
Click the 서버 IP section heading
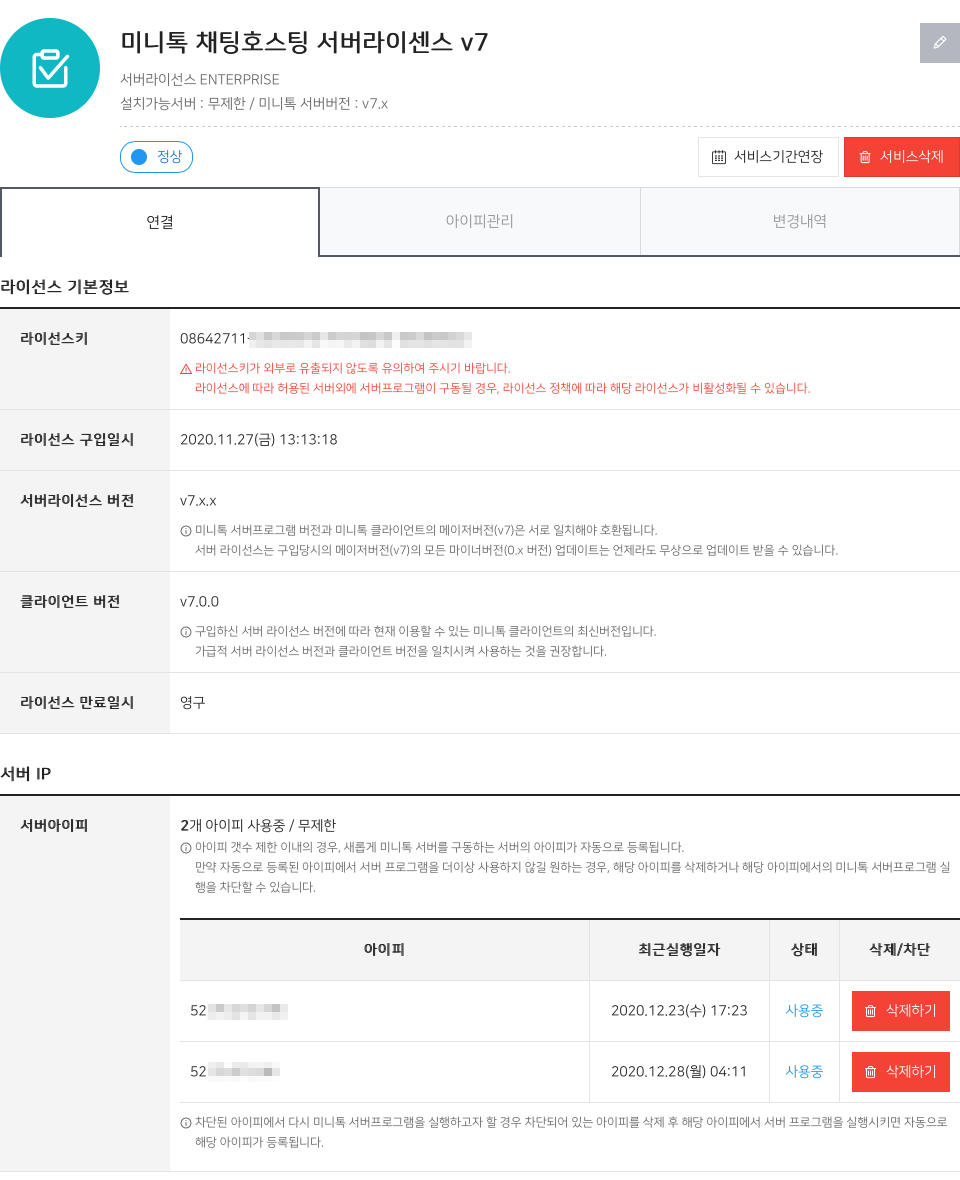coord(26,774)
